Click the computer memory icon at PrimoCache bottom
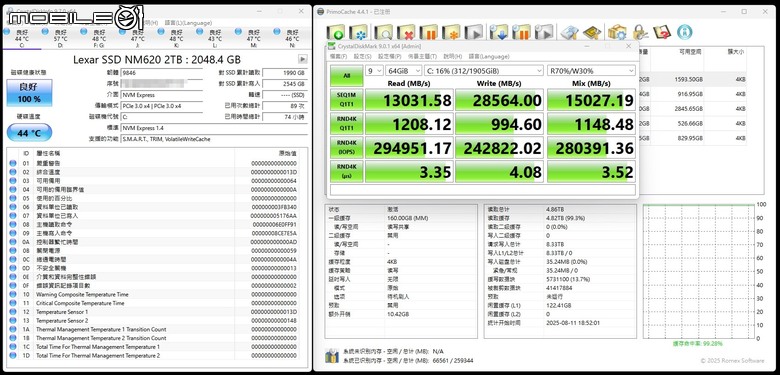 (x=332, y=356)
